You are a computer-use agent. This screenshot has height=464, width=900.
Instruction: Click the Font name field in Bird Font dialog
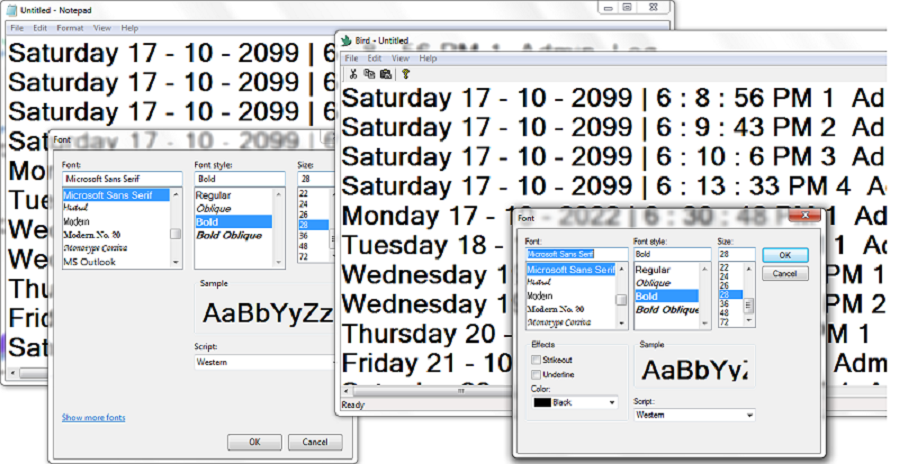pos(577,254)
